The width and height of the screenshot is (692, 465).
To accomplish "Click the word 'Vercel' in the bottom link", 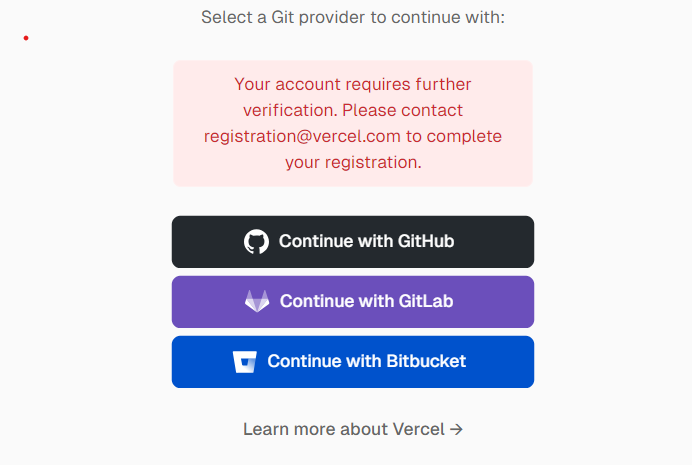I will tap(418, 429).
